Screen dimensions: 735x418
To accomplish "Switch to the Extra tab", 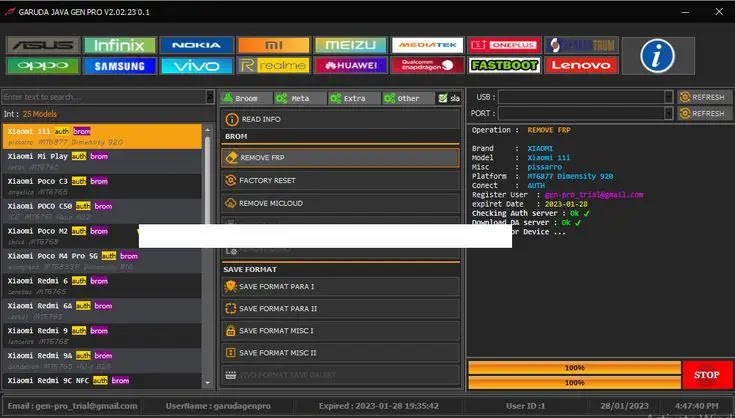I will [x=354, y=98].
